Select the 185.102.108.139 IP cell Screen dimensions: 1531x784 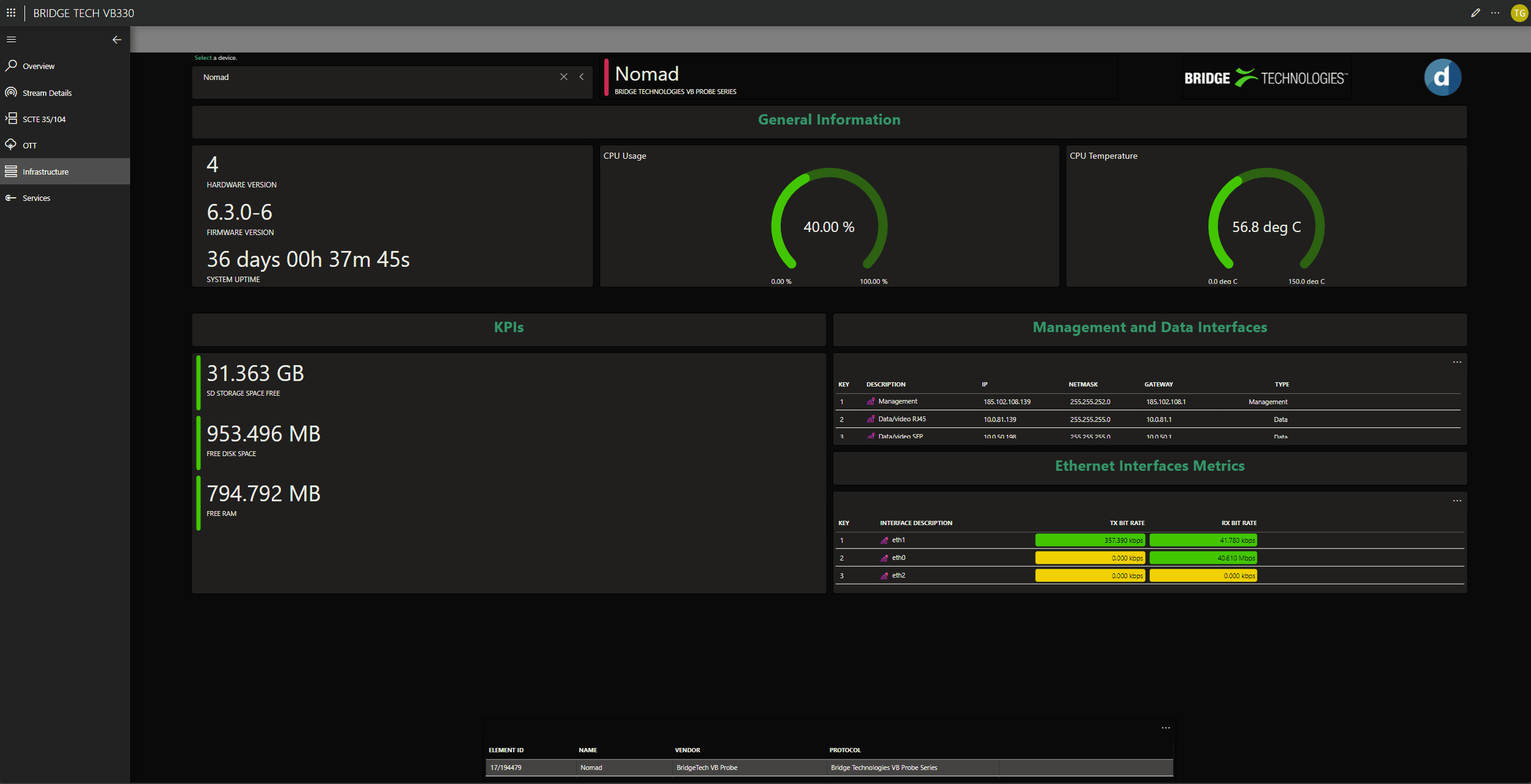point(1007,402)
